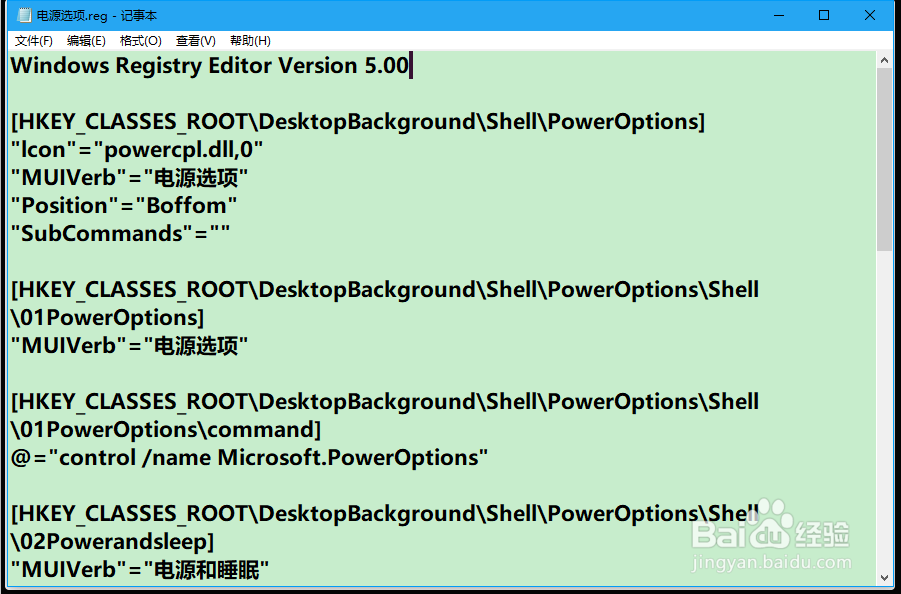This screenshot has width=901, height=594.
Task: Click the "Icon"="powercpl.dll,0" line
Action: point(137,150)
